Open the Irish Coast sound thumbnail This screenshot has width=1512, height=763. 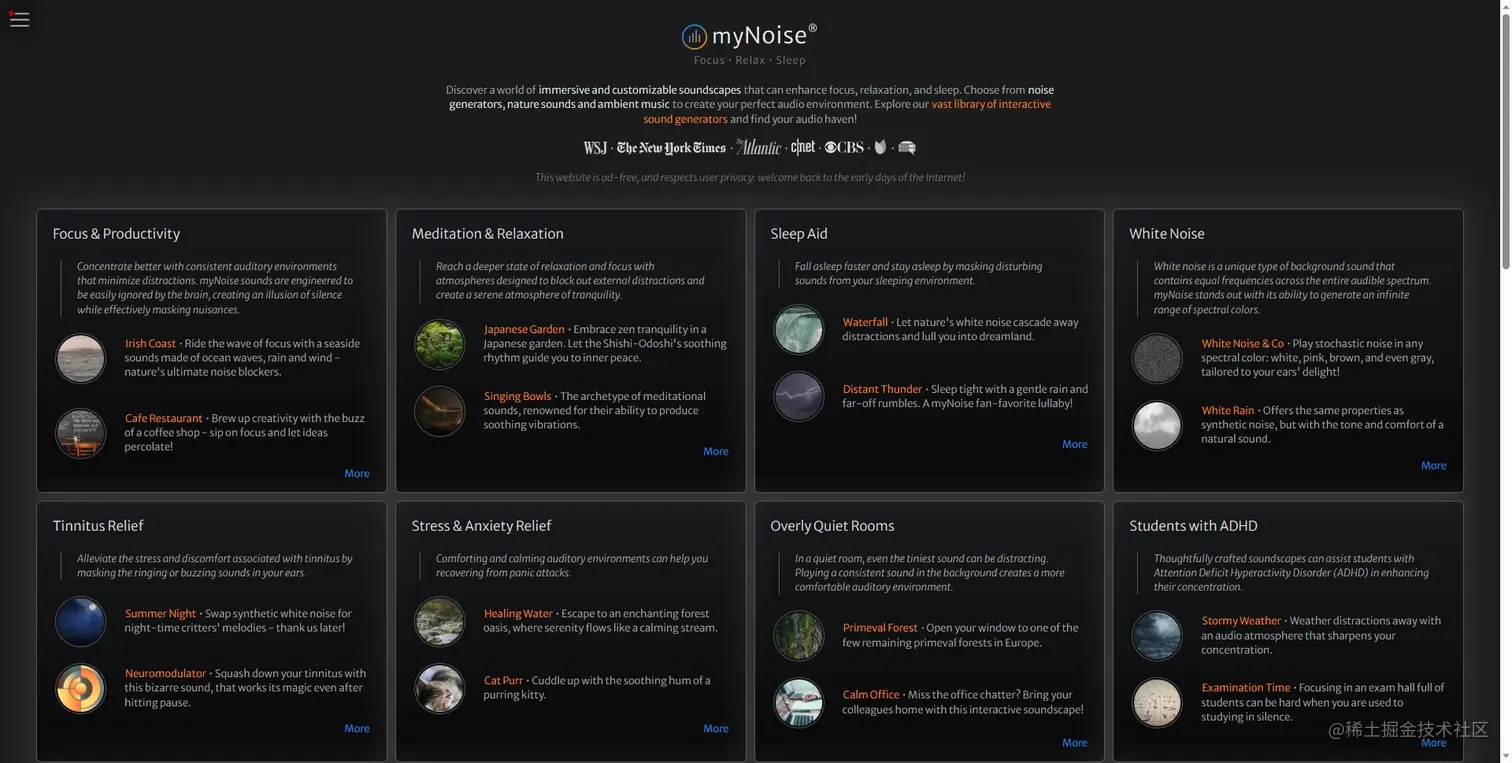click(x=81, y=358)
